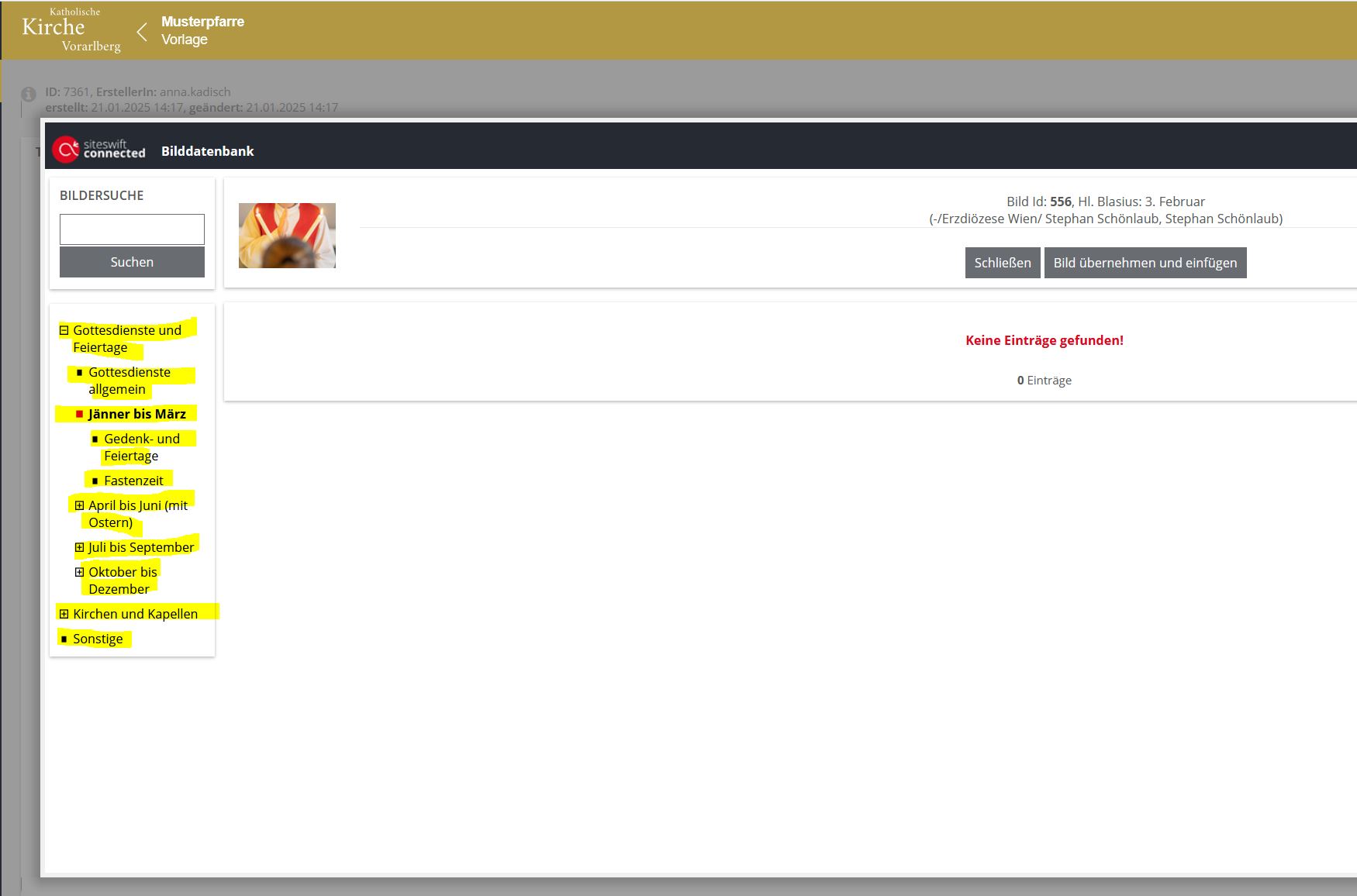Expand the Kirchen und Kapellen node

(64, 614)
